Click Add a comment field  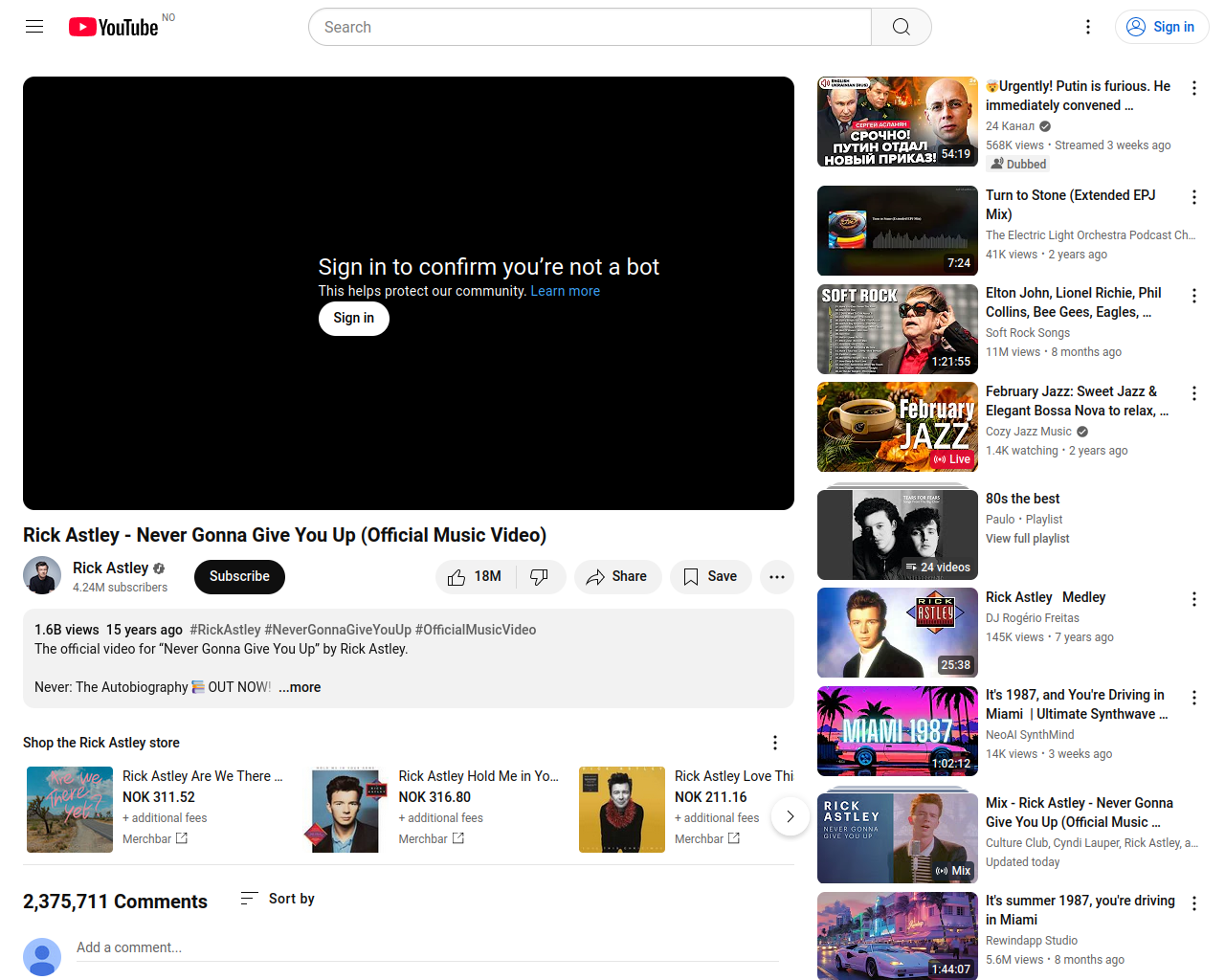tap(428, 947)
